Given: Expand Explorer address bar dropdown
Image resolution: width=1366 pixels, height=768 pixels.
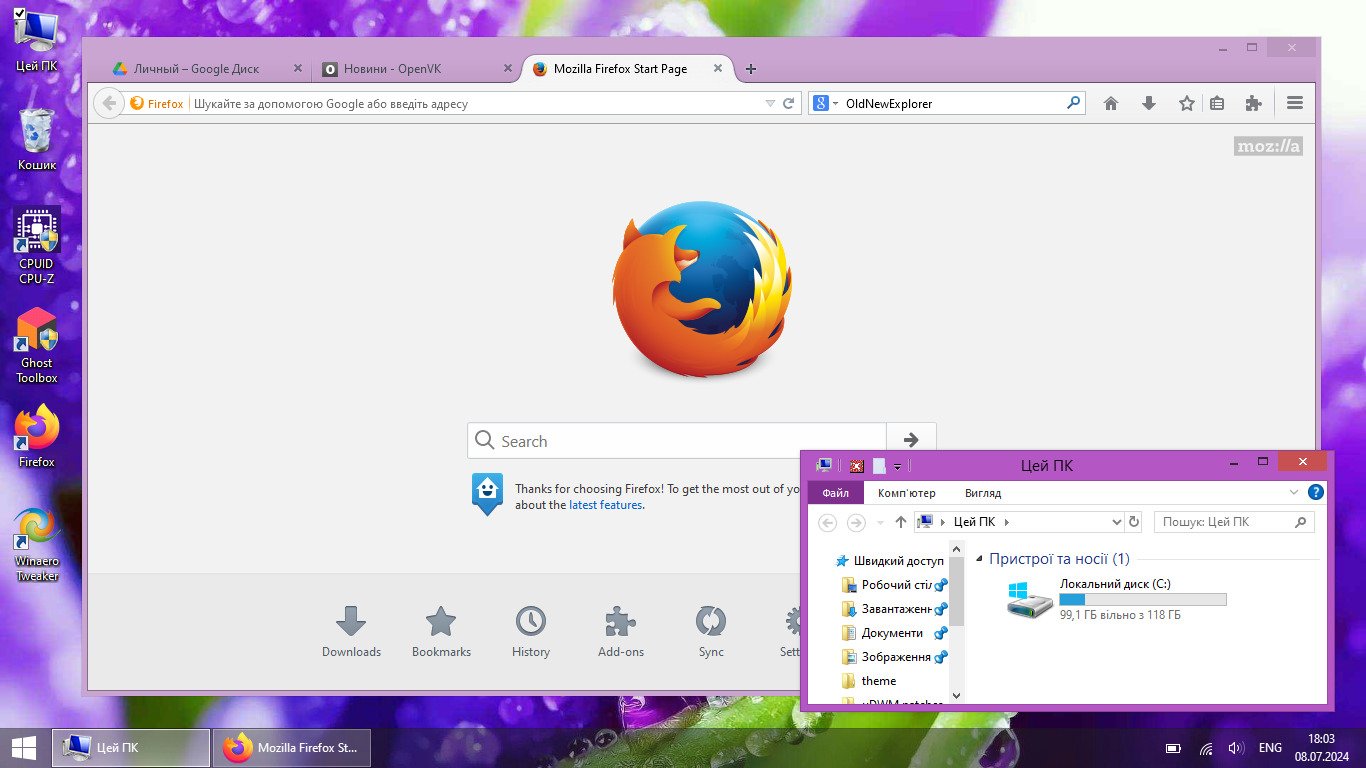Looking at the screenshot, I should (1117, 522).
